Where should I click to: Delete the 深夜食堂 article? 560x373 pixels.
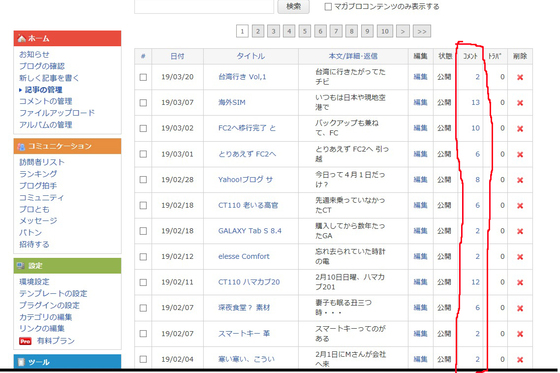(x=520, y=308)
